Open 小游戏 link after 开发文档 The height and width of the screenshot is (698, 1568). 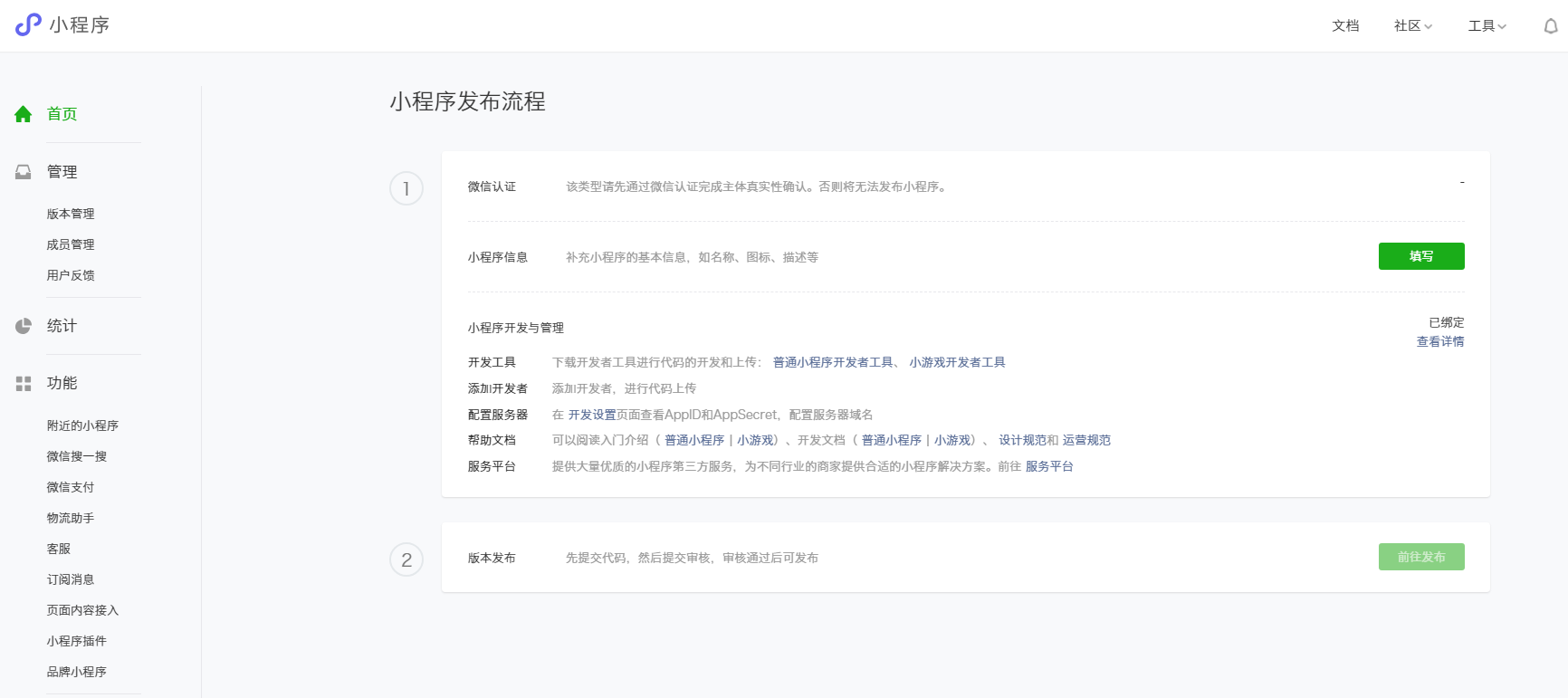(952, 440)
